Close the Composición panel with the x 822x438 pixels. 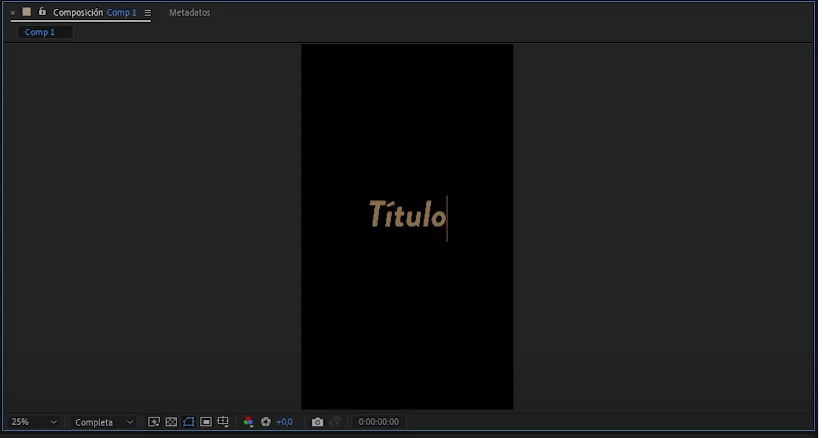click(x=13, y=13)
